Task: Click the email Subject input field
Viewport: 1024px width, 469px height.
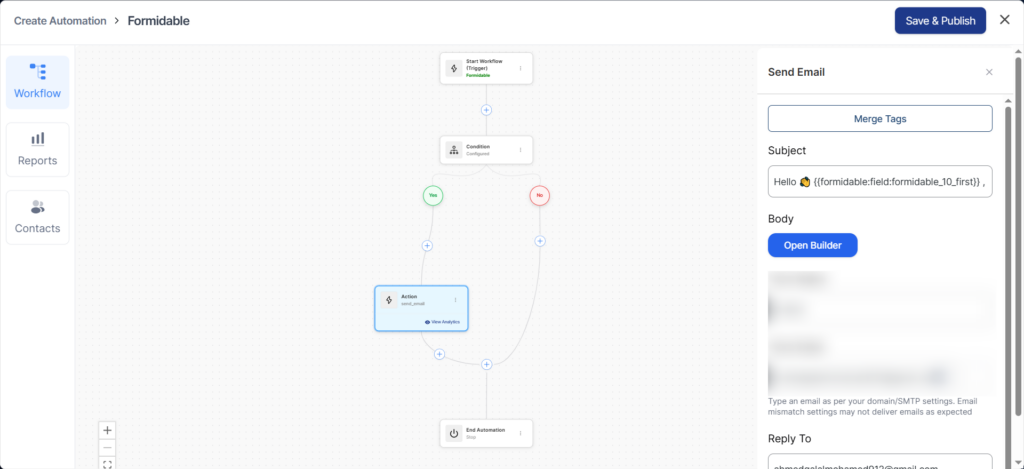Action: coord(879,182)
